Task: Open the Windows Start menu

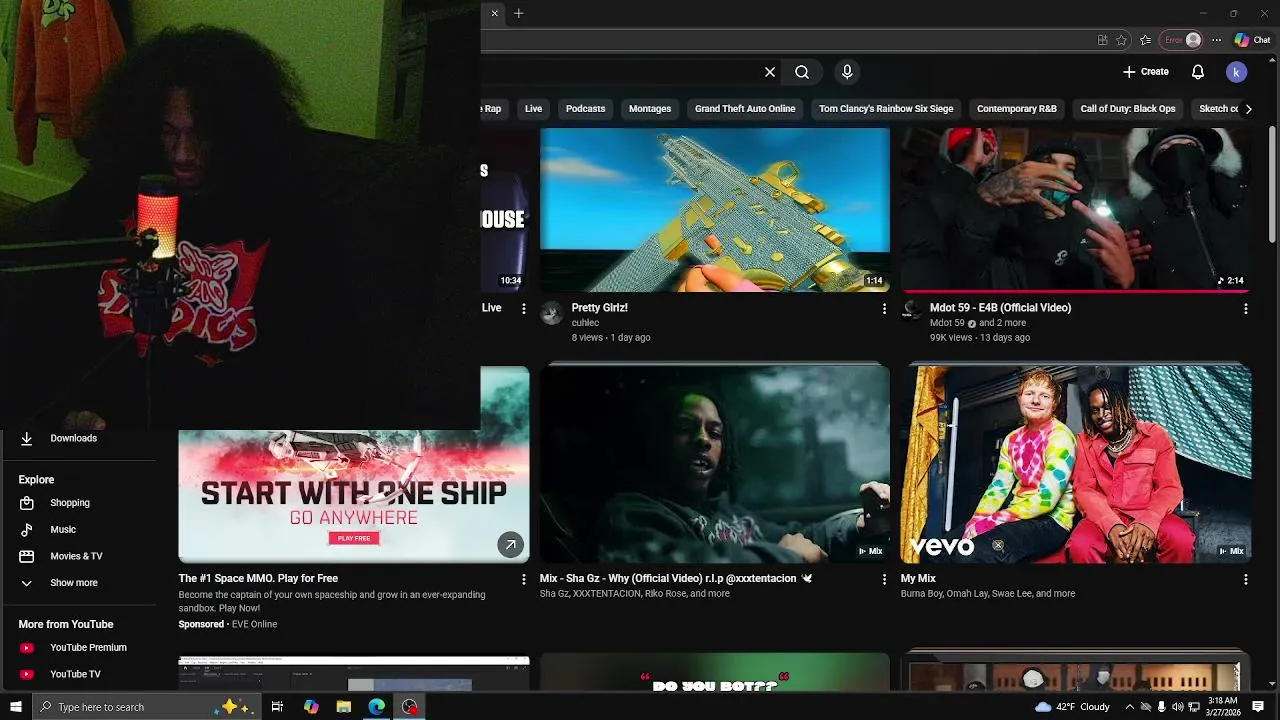Action: (15, 707)
